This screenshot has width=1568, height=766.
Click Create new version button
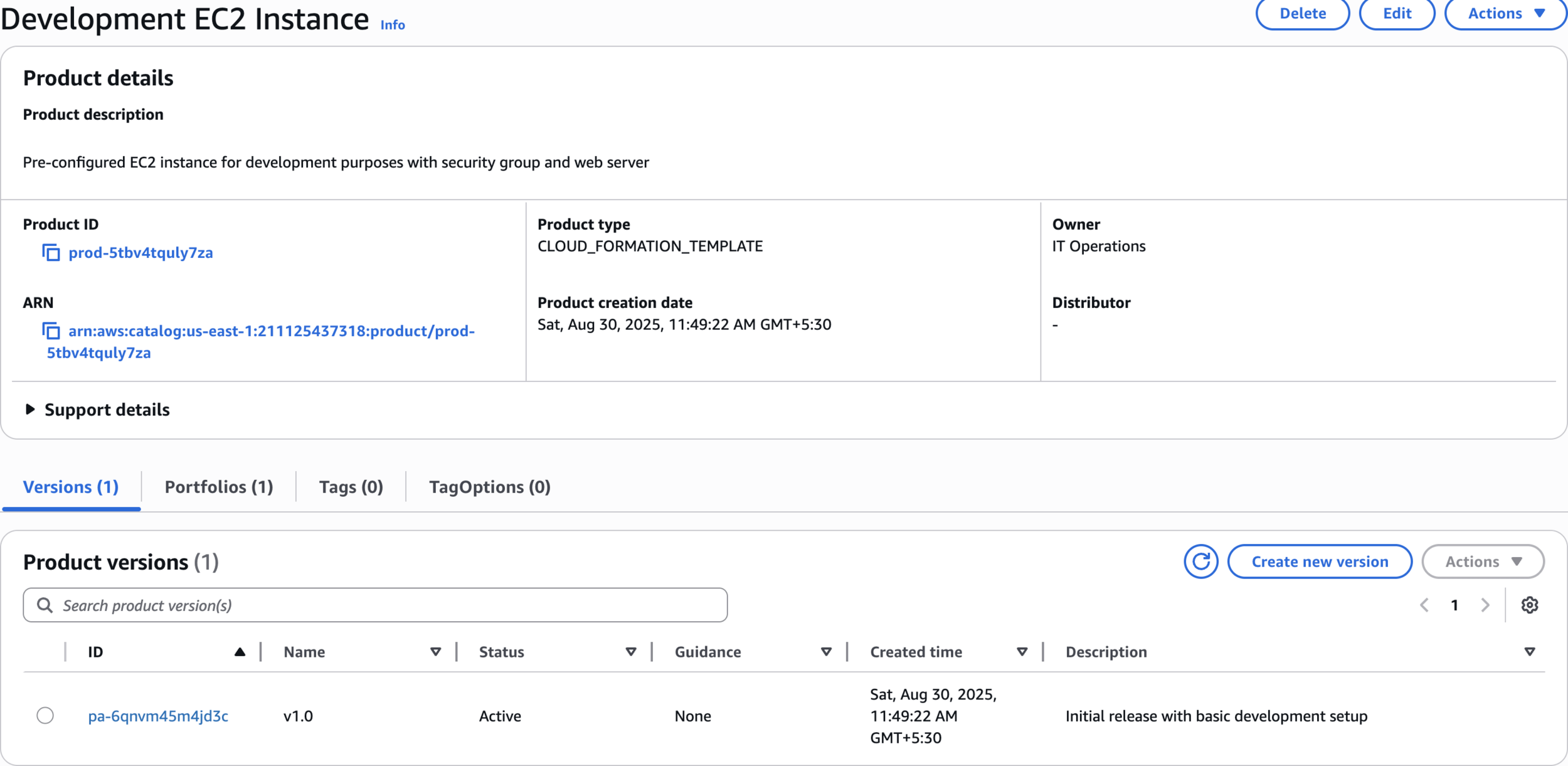1320,561
